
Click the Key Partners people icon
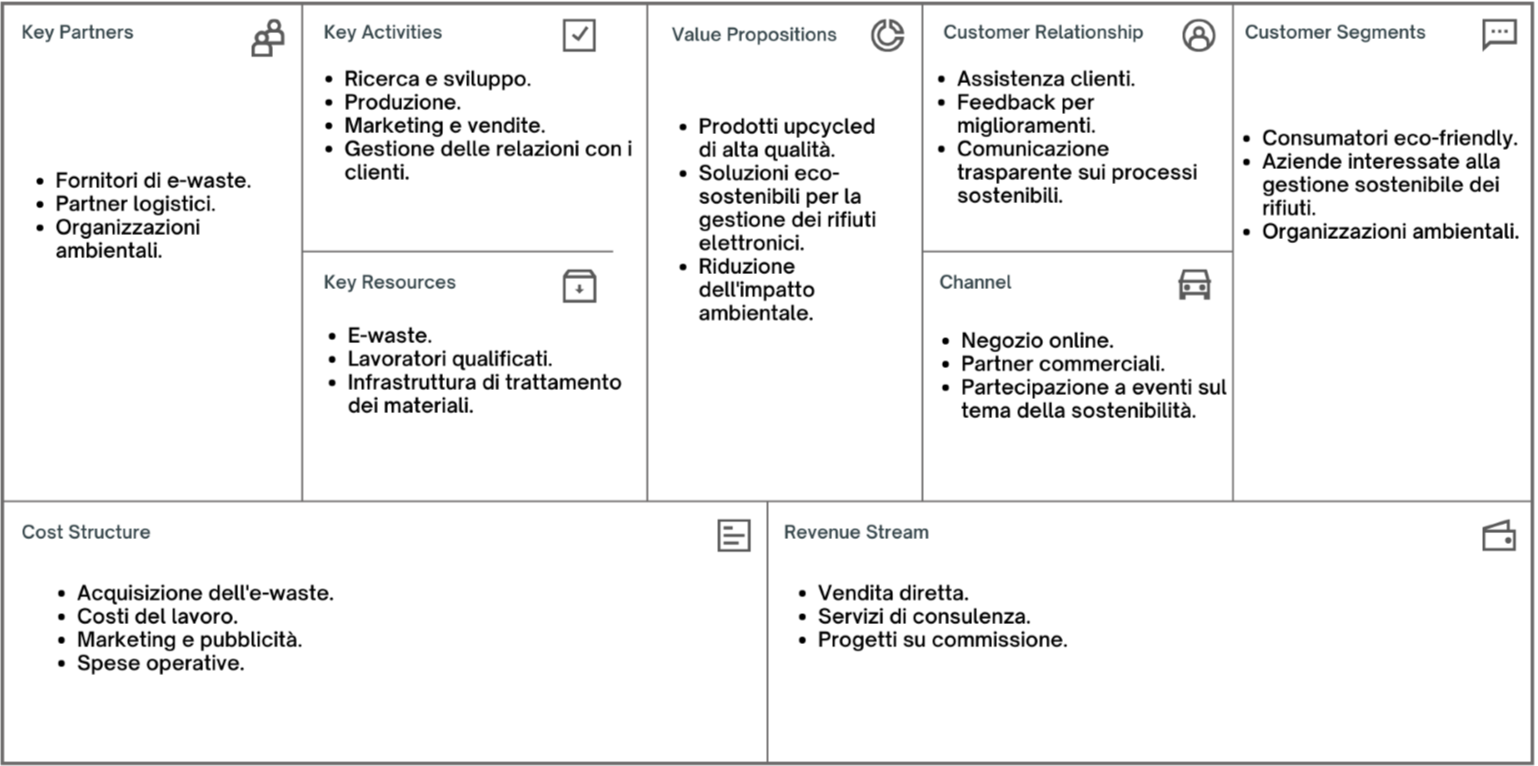pyautogui.click(x=268, y=38)
